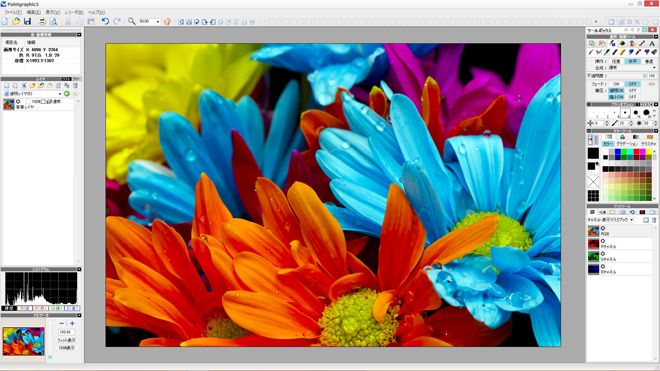Screen dimensions: 660x371
Task: Select the Hand pan tool
Action: [x=167, y=21]
